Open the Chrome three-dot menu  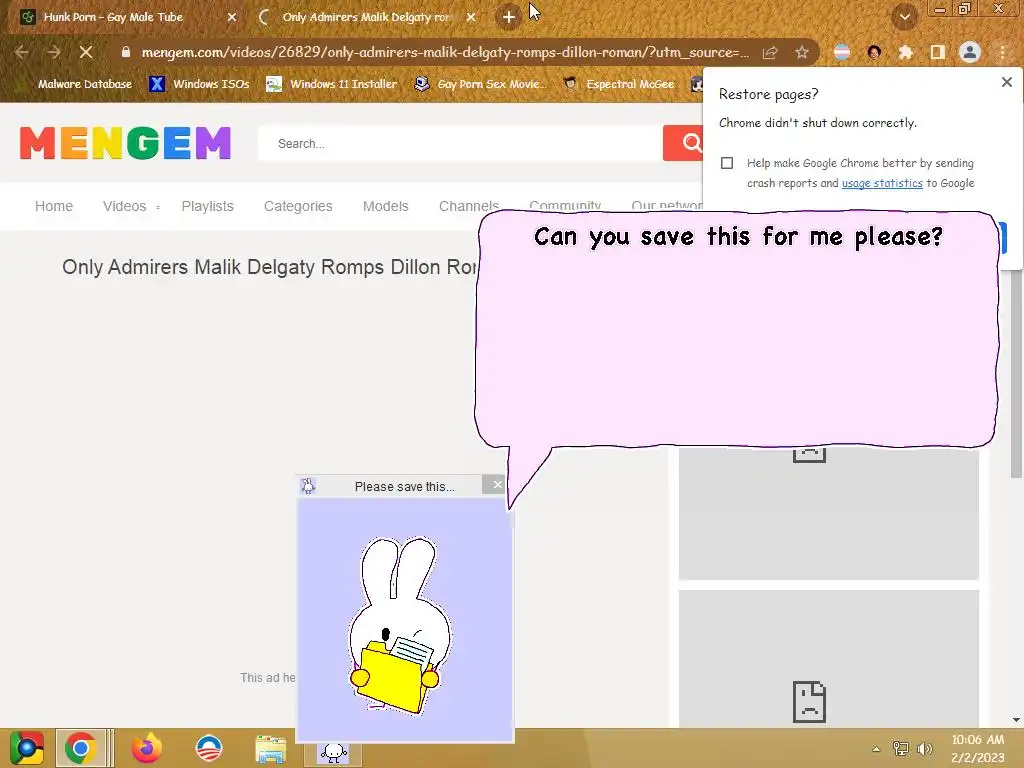tap(1002, 52)
